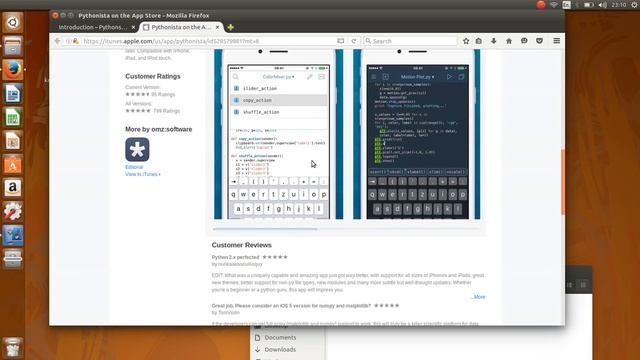640x360 pixels.
Task: Bookmark this page with the star icon
Action: [x=466, y=41]
